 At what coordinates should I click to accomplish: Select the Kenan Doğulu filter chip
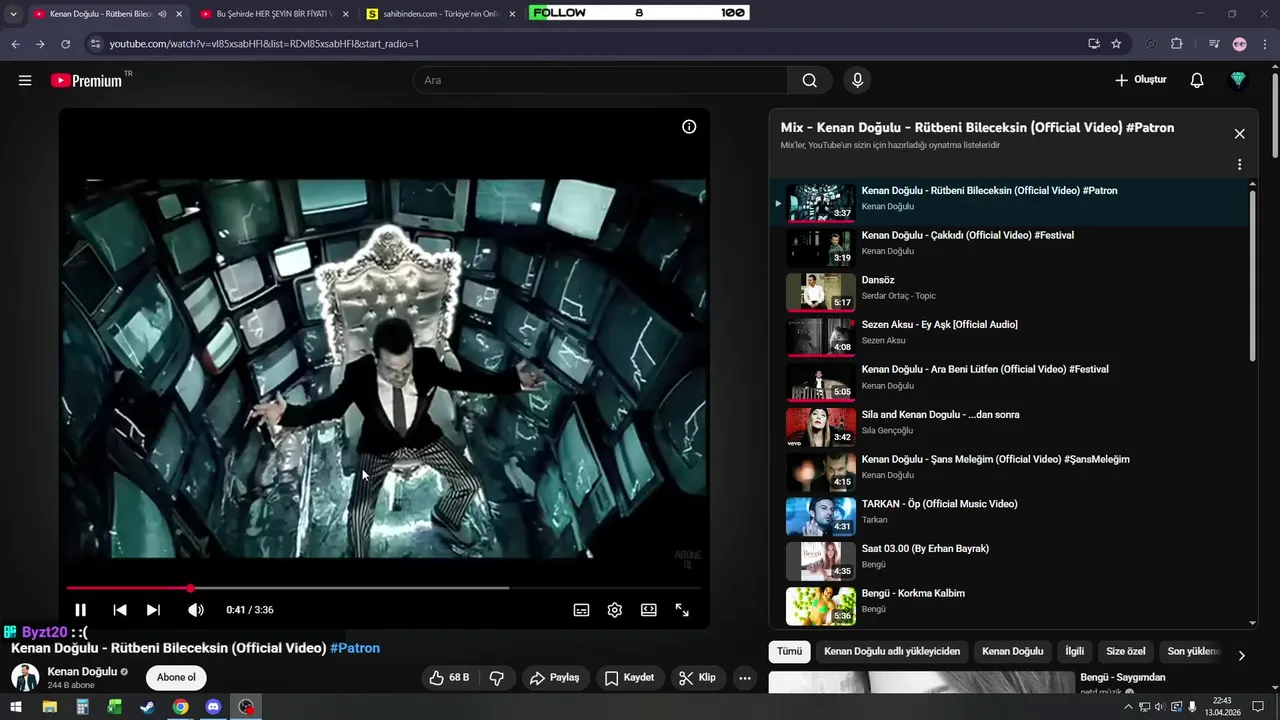1012,651
